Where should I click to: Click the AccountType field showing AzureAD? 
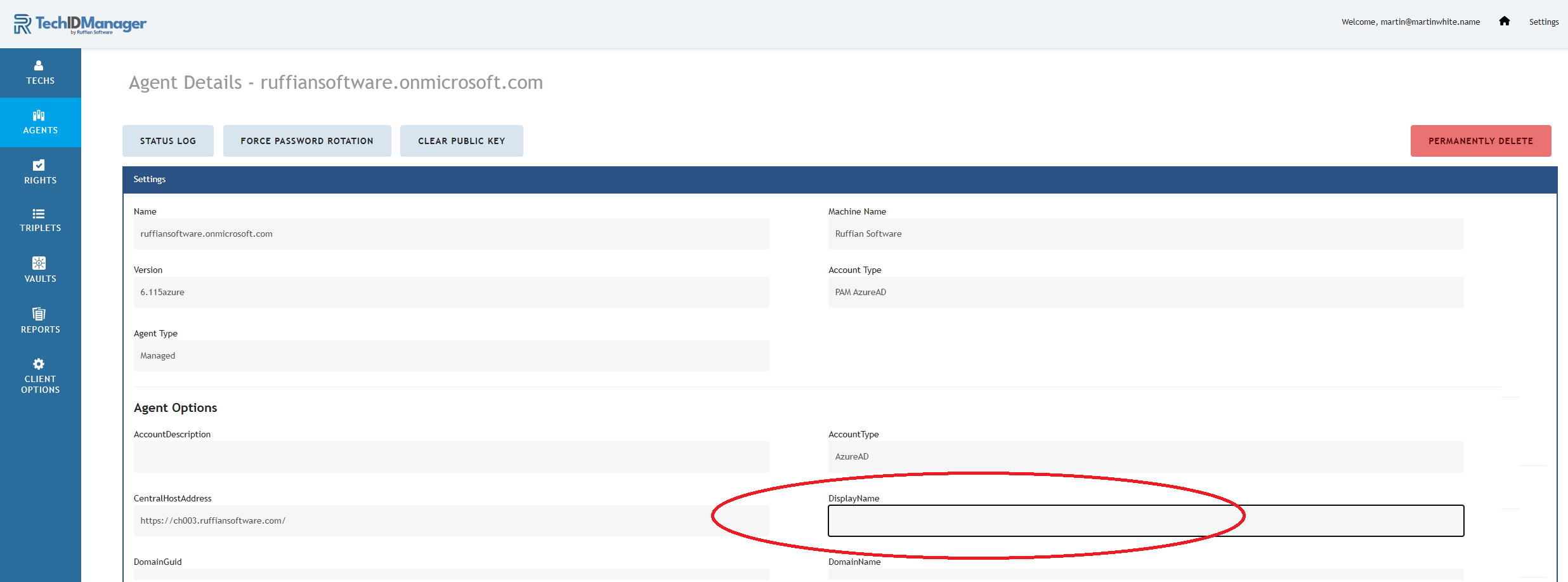point(1146,457)
